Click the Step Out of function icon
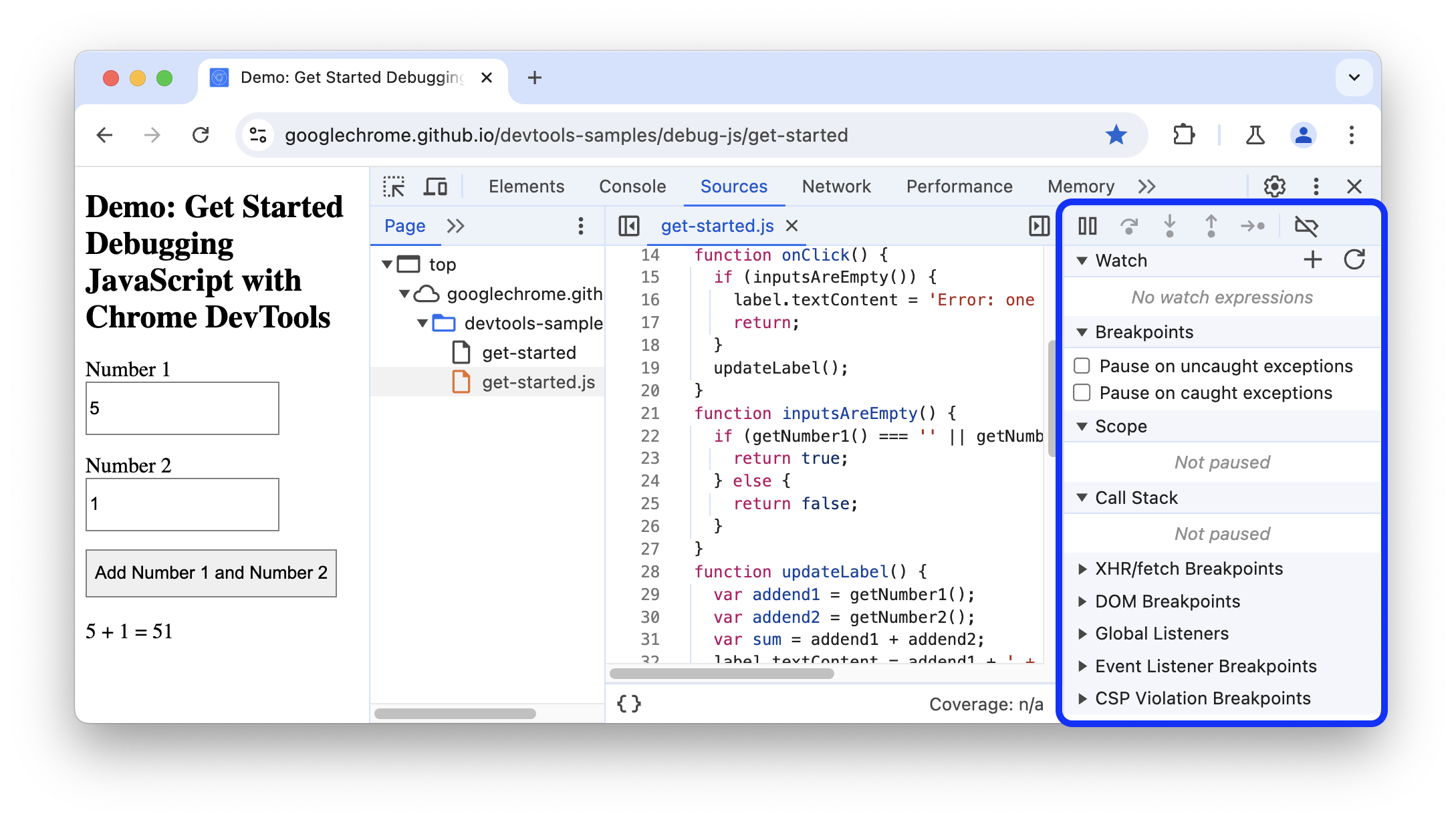 point(1209,224)
